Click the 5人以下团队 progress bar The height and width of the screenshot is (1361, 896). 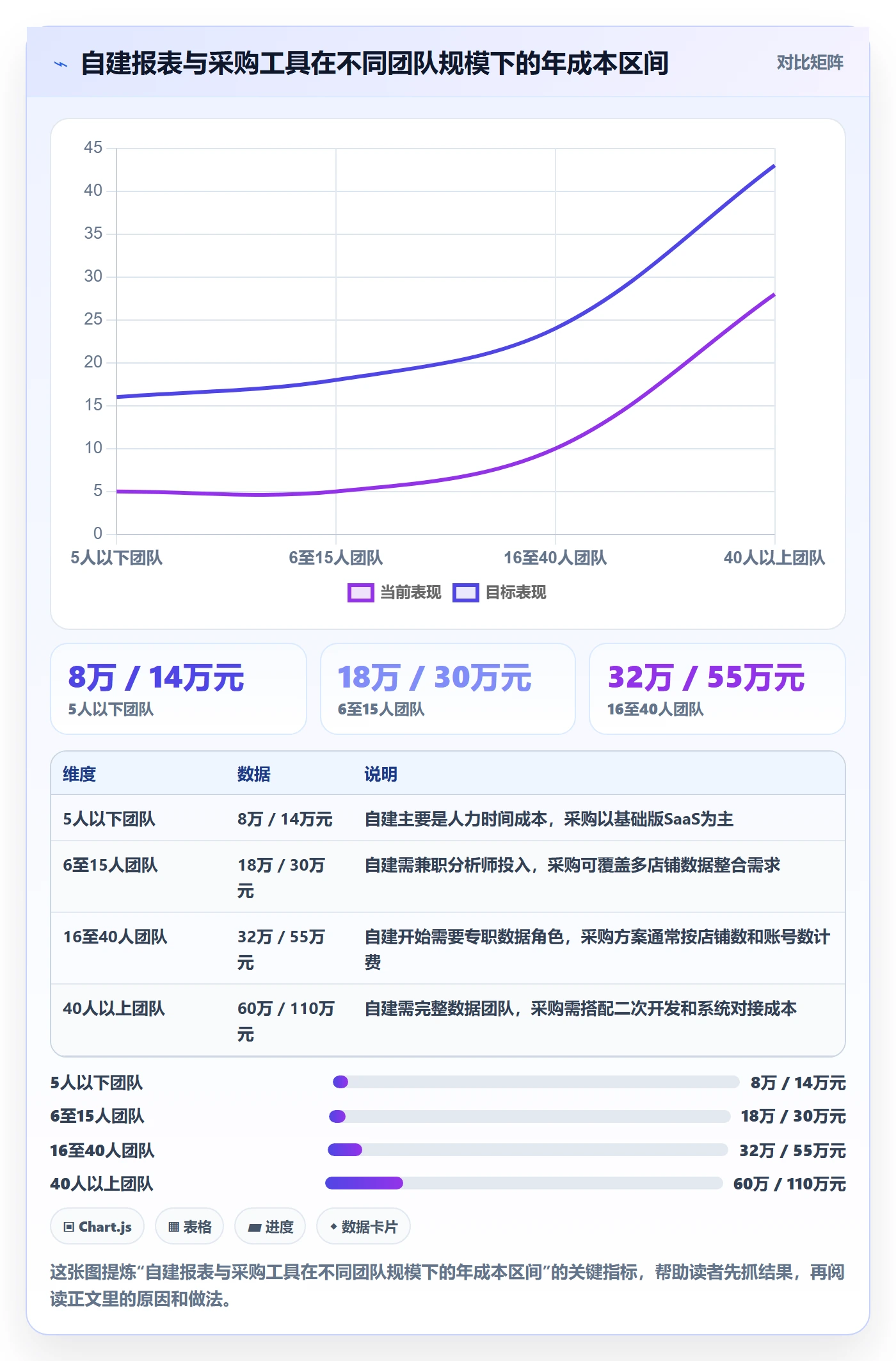pos(536,1082)
